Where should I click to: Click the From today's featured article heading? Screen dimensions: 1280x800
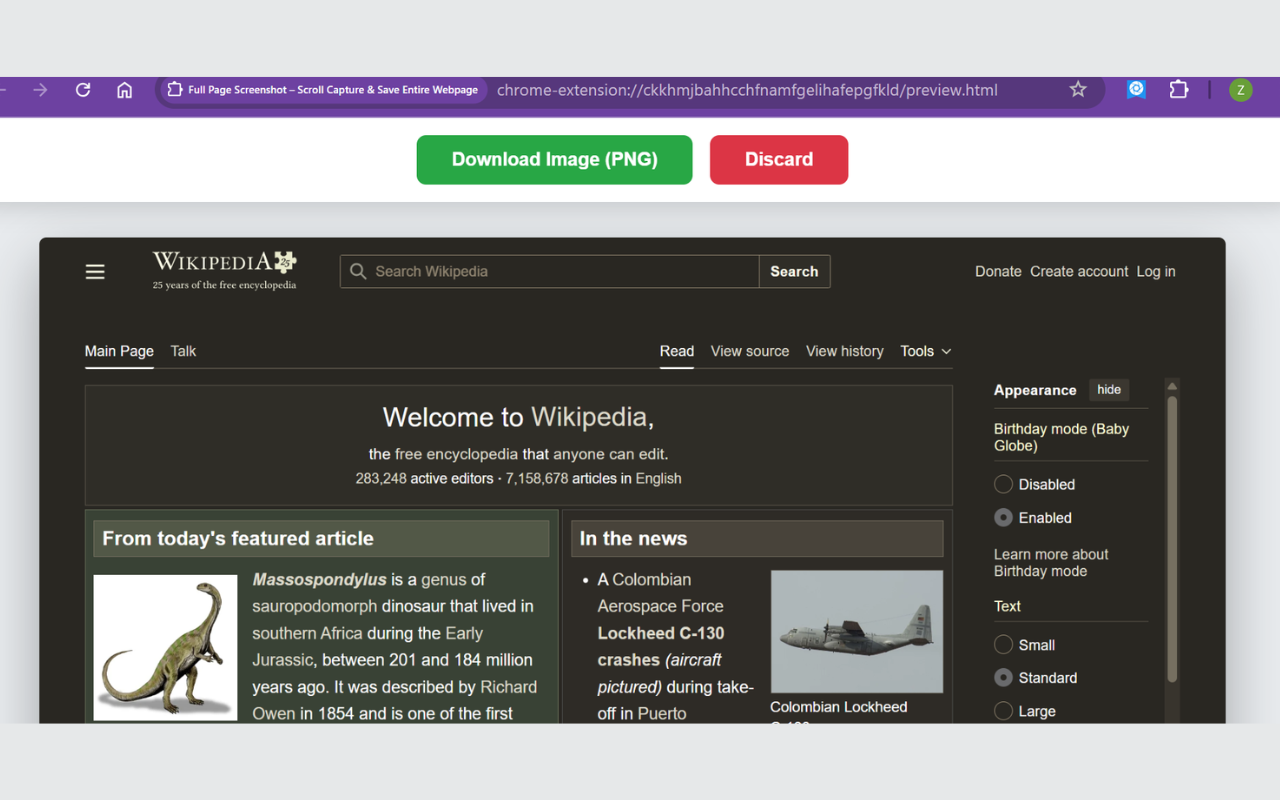pyautogui.click(x=238, y=538)
